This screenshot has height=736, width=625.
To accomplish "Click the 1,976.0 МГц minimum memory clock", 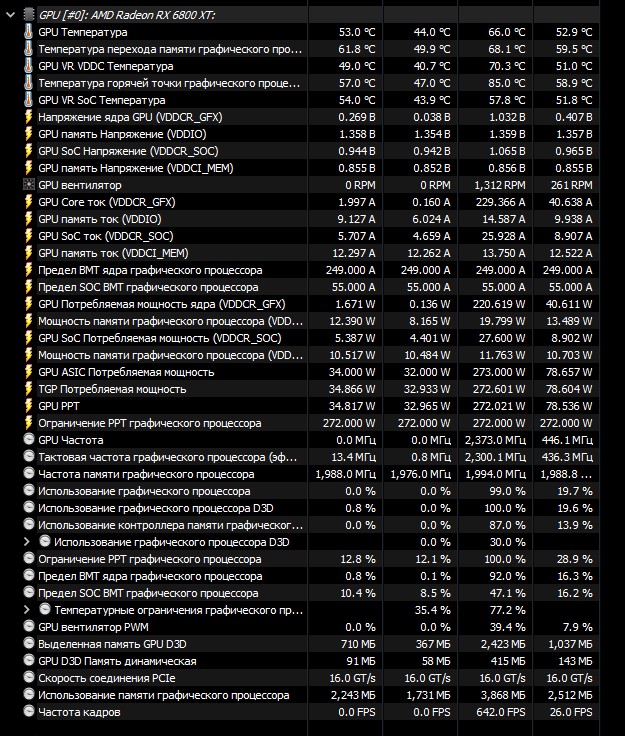I will point(420,474).
